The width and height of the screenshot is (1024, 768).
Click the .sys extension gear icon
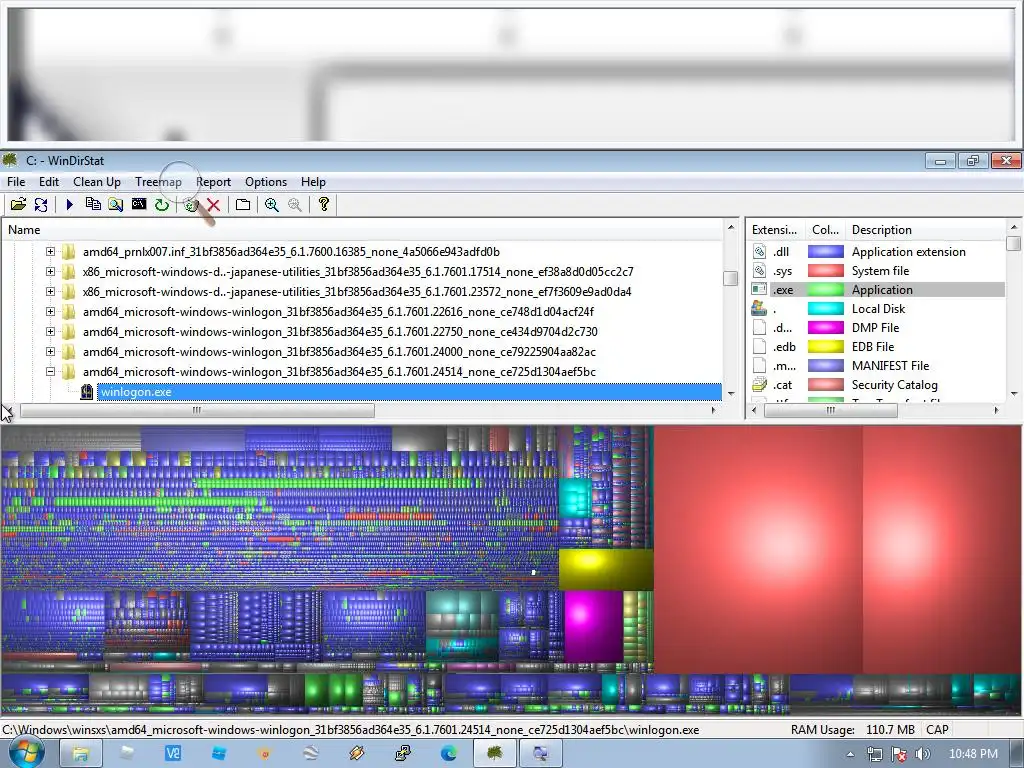pyautogui.click(x=759, y=270)
